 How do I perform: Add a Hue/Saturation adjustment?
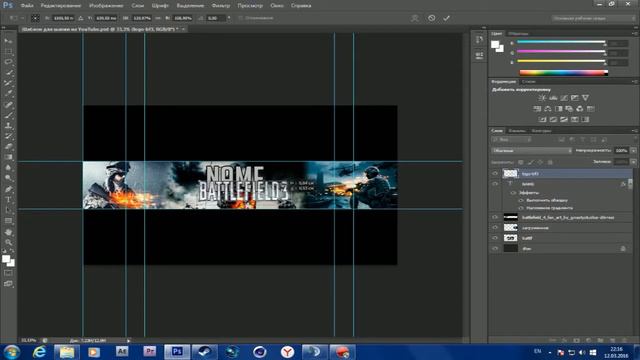[x=537, y=109]
